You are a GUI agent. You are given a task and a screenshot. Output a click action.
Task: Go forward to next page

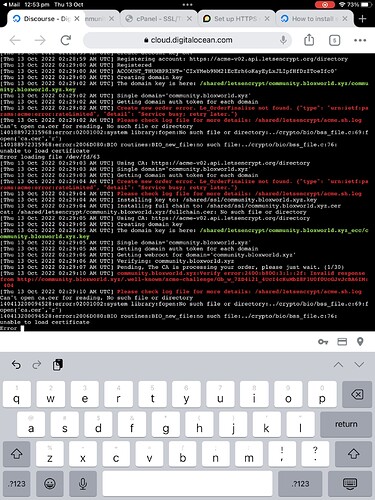40,40
